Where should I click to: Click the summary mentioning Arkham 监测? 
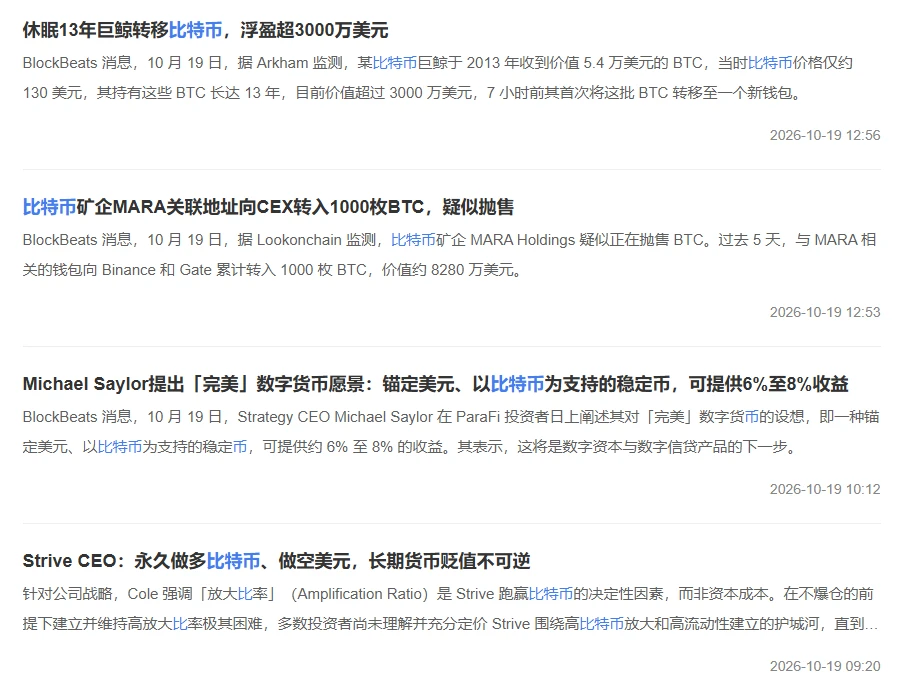pyautogui.click(x=438, y=78)
